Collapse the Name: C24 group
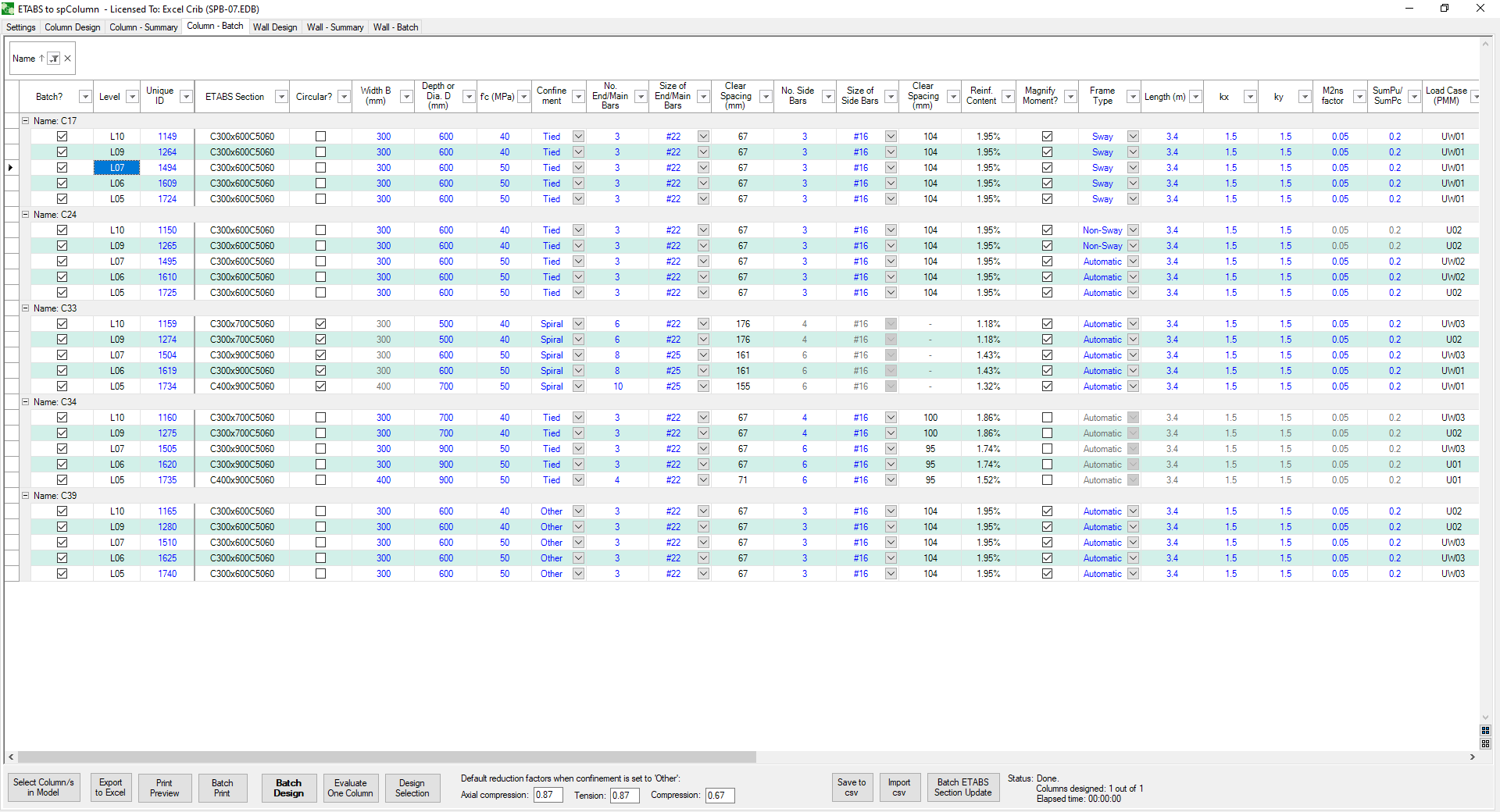The image size is (1500, 812). click(25, 215)
